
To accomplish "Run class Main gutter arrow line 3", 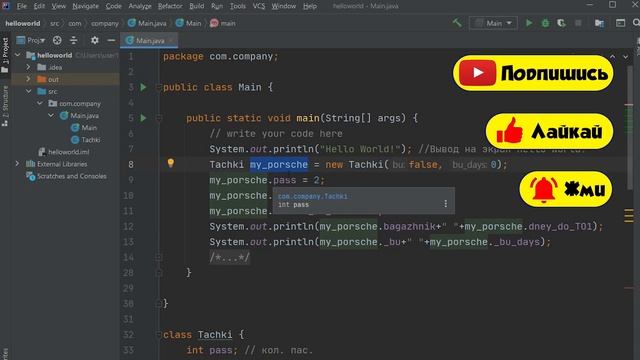I will [x=143, y=87].
